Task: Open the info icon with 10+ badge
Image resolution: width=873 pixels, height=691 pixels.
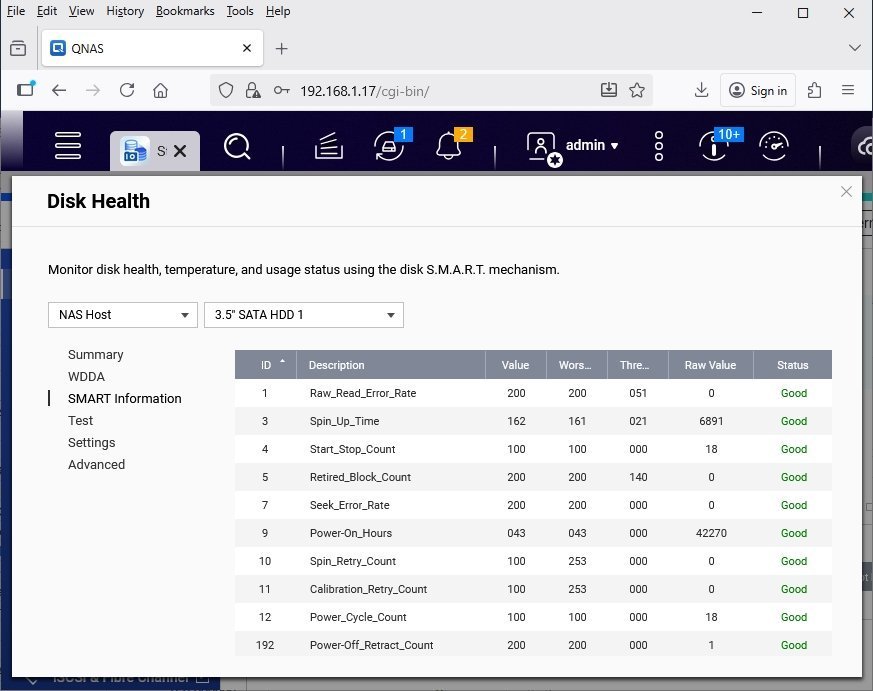Action: coord(714,146)
